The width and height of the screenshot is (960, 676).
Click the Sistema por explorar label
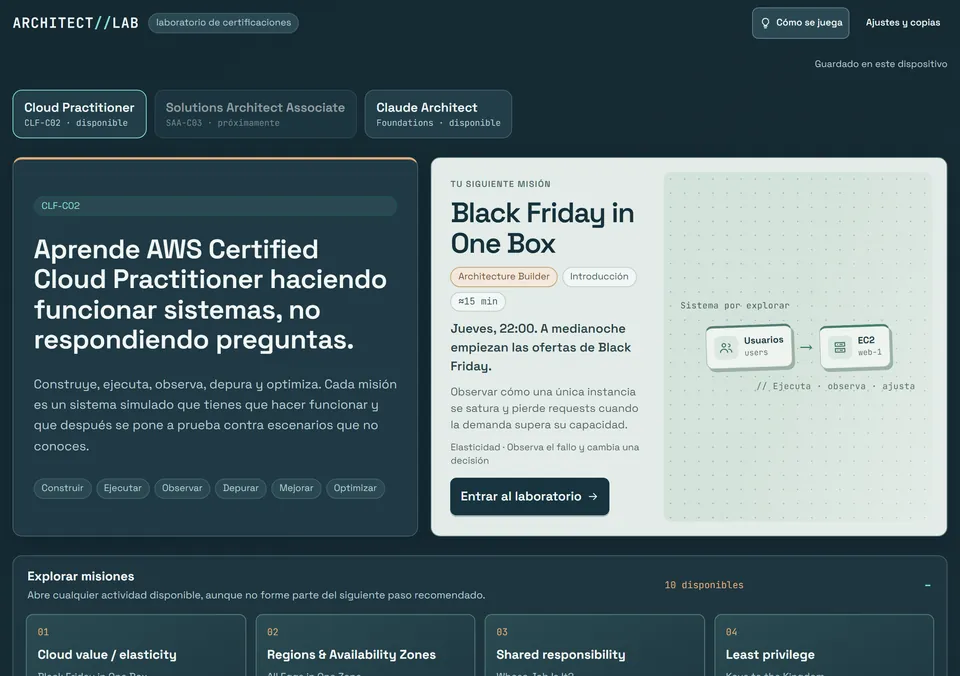point(735,306)
